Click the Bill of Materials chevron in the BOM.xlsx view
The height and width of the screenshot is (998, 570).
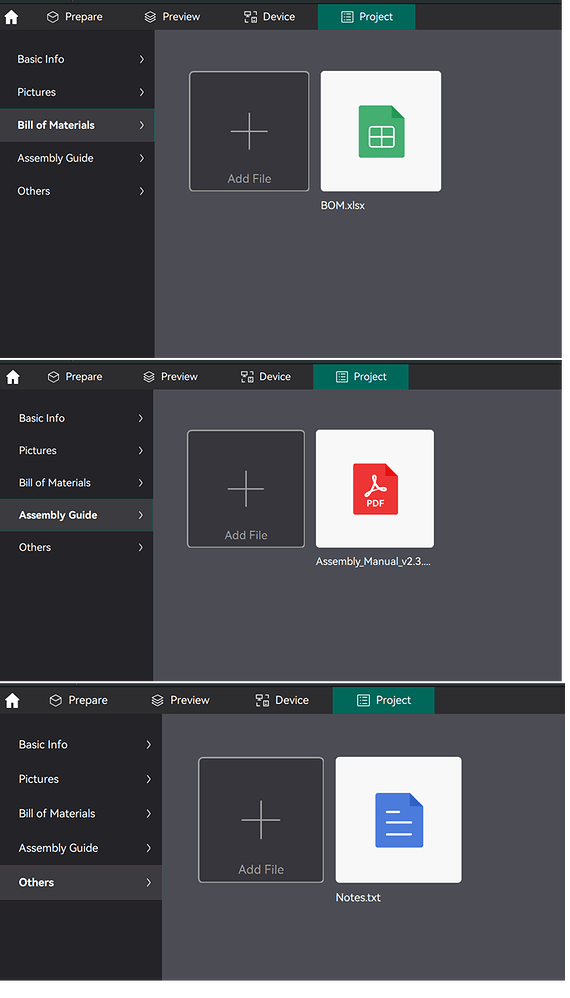click(142, 125)
